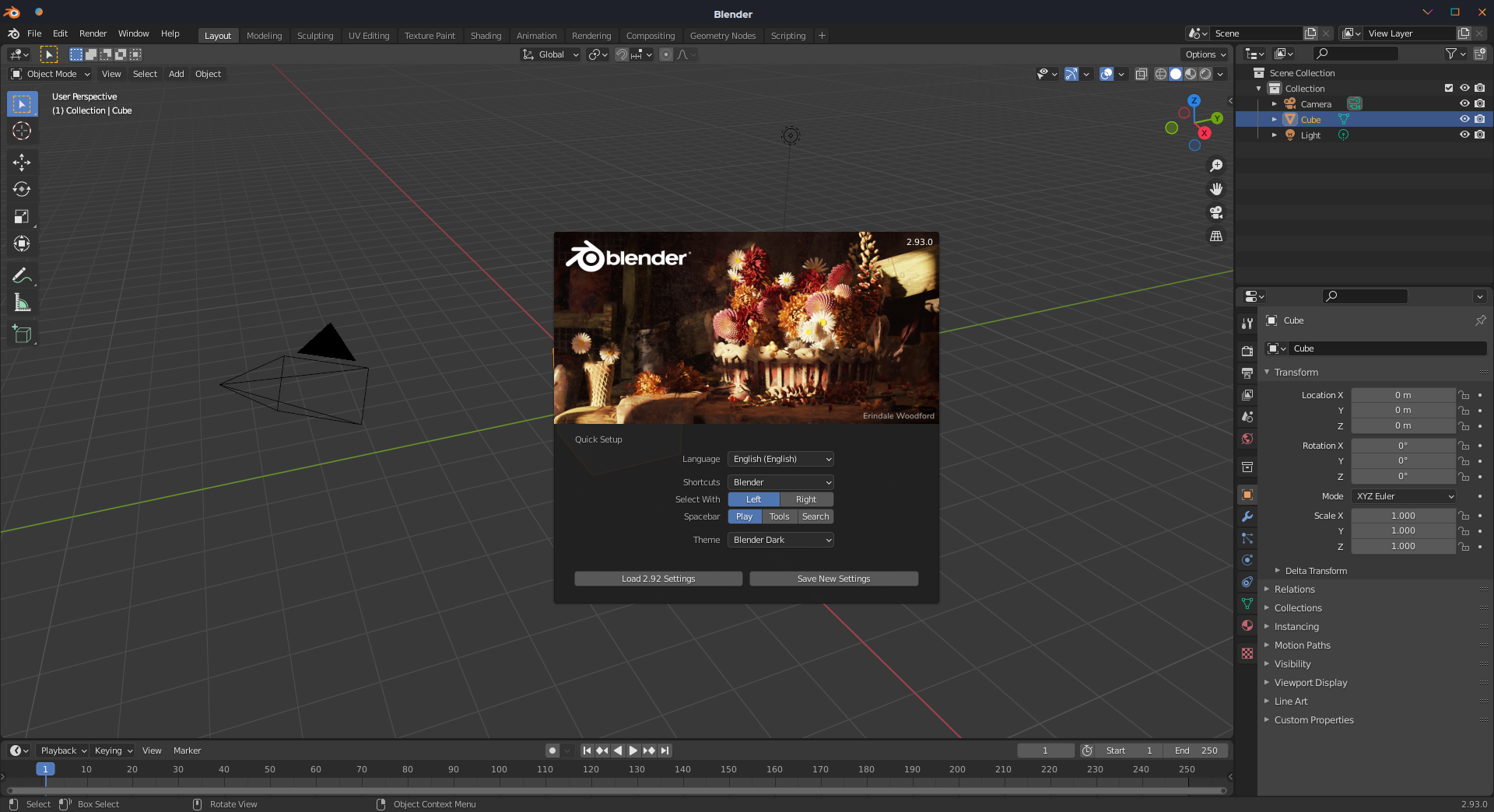Open Material properties tab

click(1247, 625)
